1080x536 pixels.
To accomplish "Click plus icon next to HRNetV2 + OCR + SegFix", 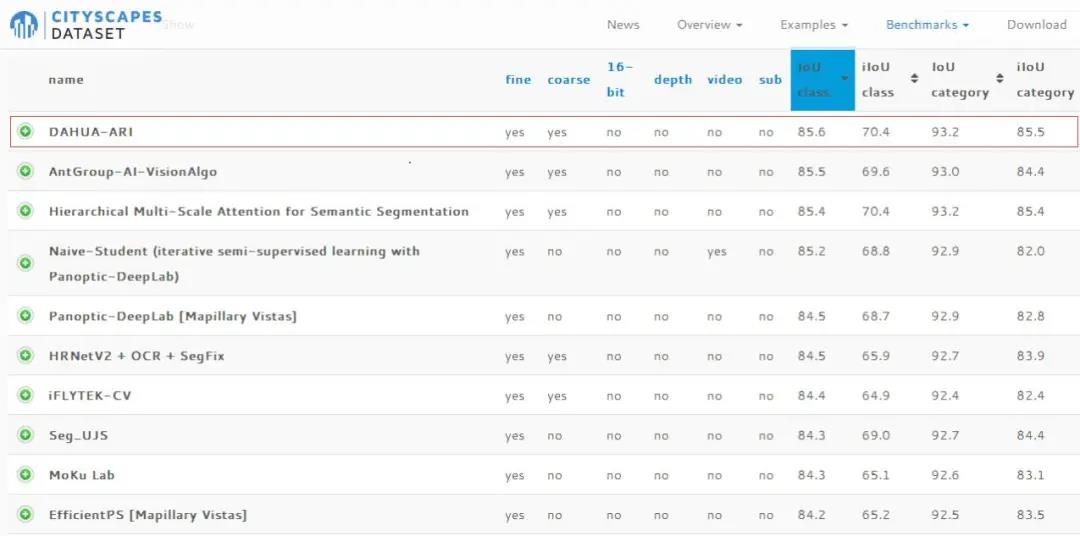I will tap(25, 355).
